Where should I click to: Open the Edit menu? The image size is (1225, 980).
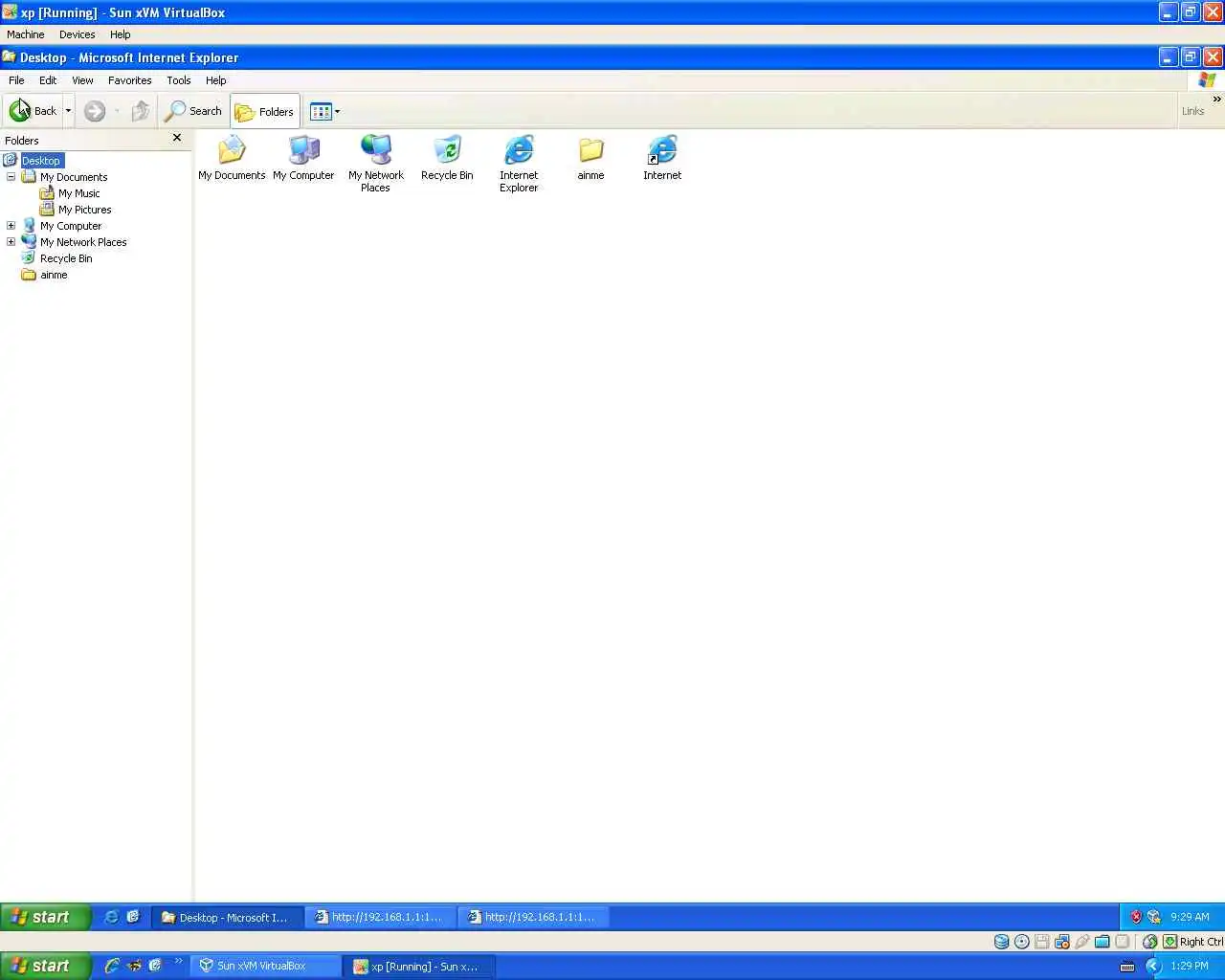pos(48,80)
